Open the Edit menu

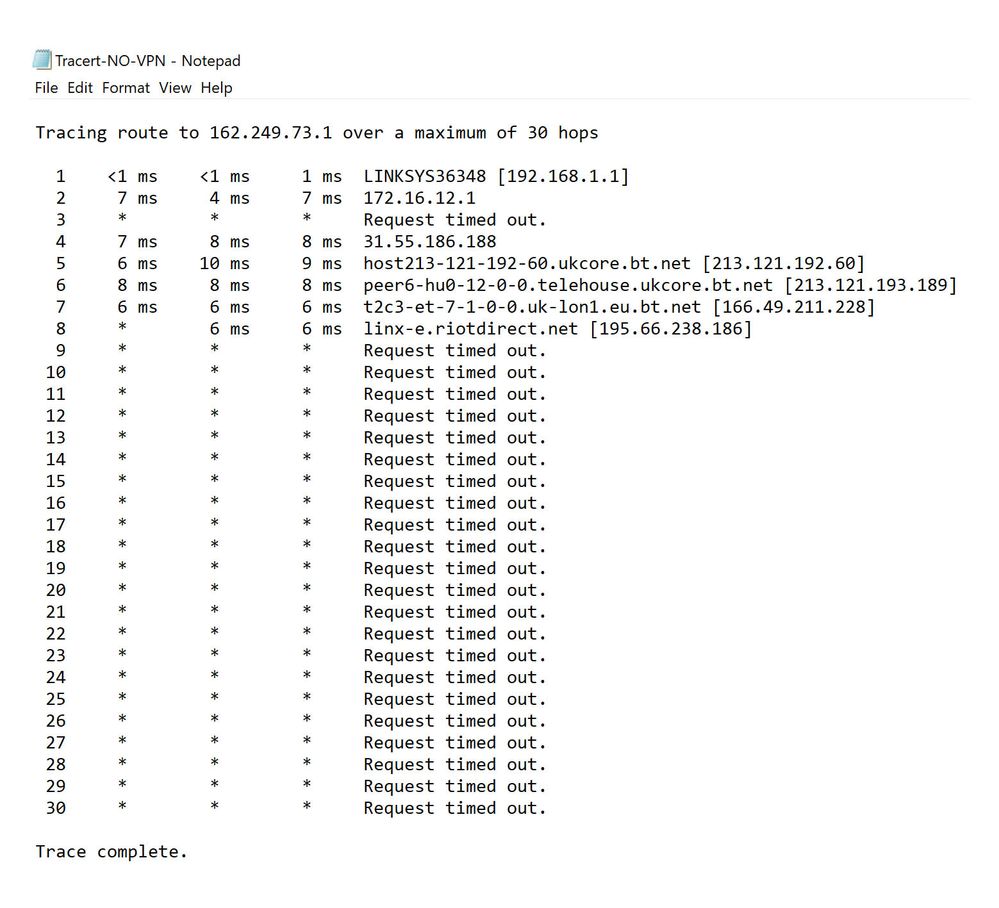(80, 88)
